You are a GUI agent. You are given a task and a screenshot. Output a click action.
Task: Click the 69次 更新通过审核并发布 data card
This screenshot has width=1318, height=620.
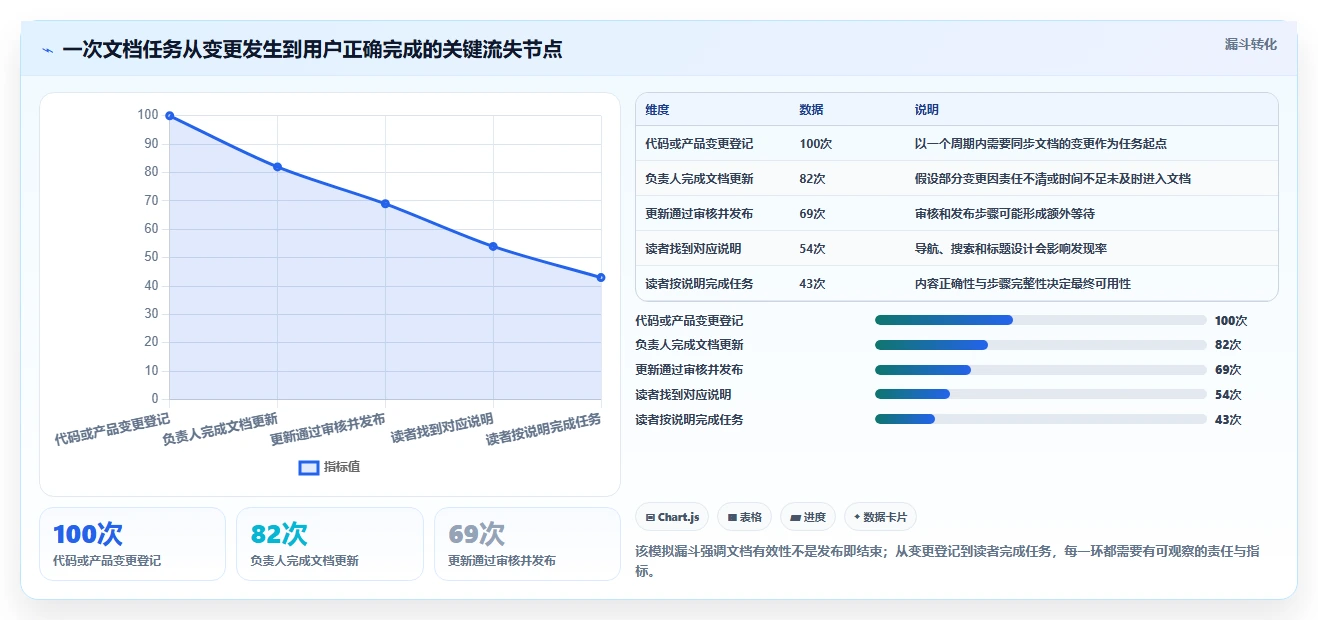coord(527,544)
